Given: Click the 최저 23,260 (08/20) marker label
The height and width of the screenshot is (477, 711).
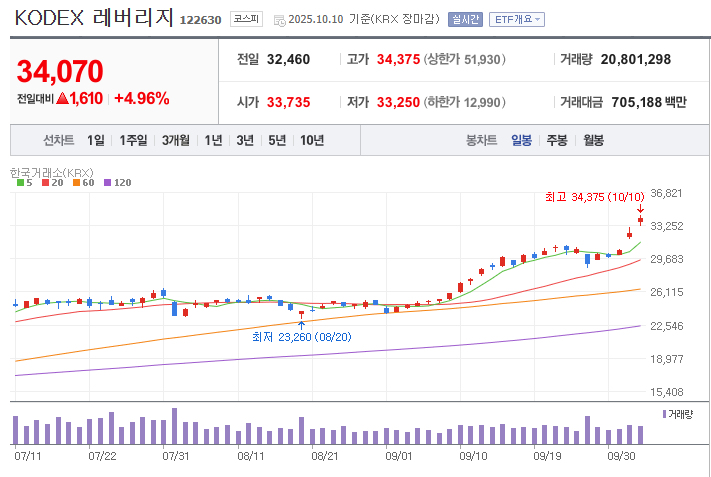Looking at the screenshot, I should 302,337.
